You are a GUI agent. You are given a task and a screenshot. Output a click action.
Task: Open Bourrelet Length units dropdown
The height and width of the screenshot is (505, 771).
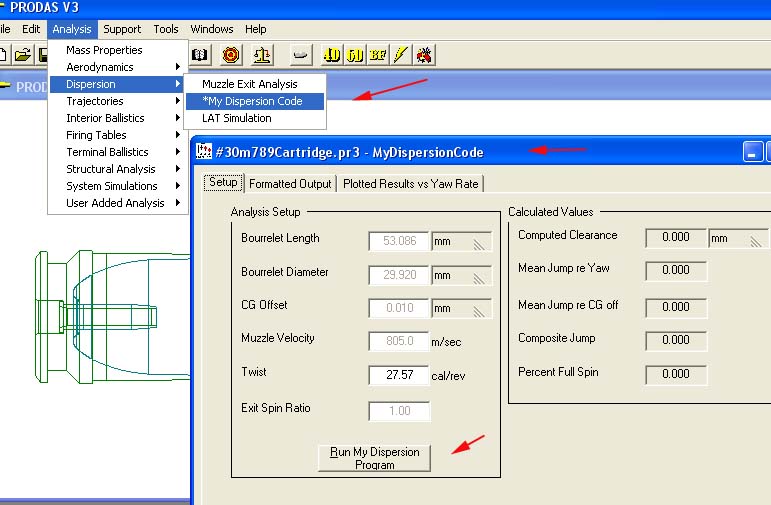coord(461,241)
